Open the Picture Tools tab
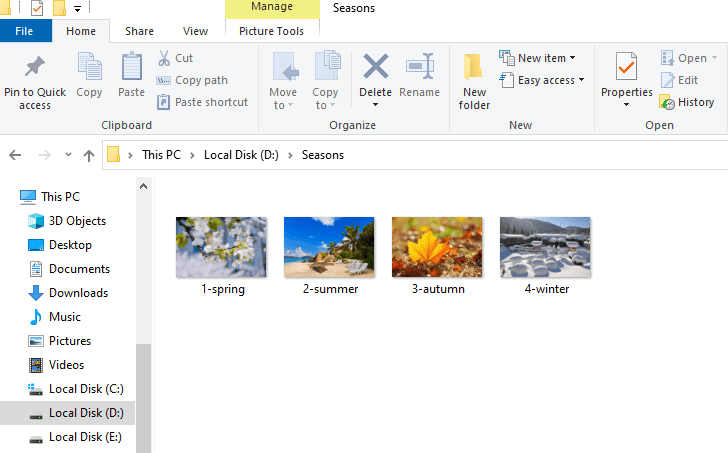The width and height of the screenshot is (728, 453). 272,31
